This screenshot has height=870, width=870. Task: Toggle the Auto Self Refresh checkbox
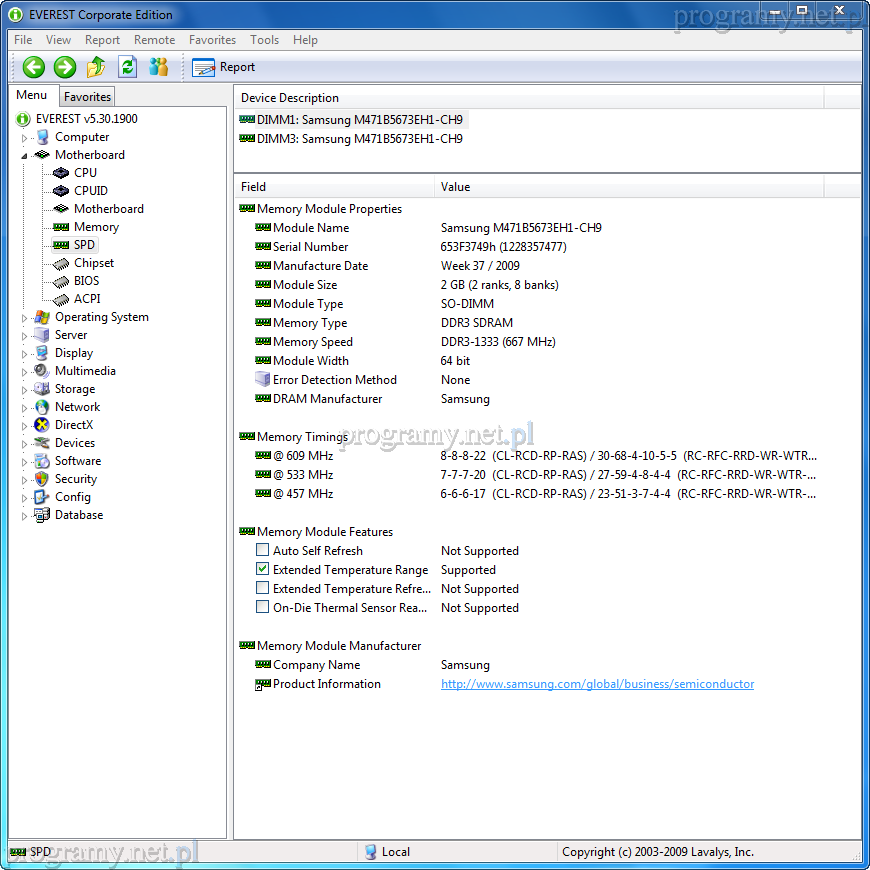pos(262,551)
